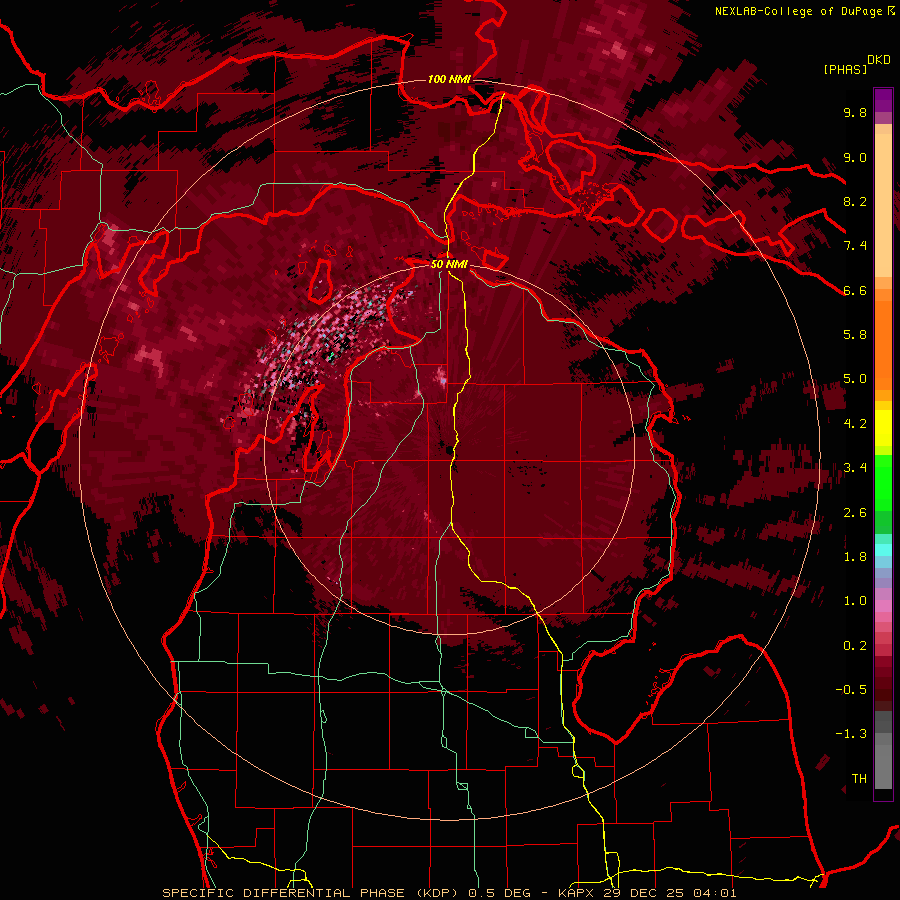Click the 5.0 legend value
The image size is (900, 900).
[855, 379]
